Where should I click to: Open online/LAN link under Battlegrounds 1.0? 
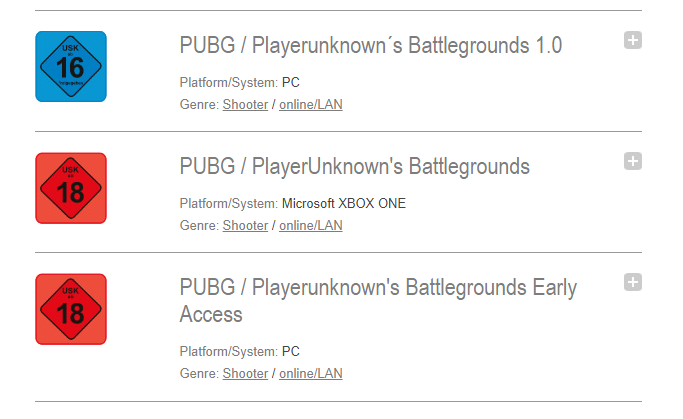point(311,105)
